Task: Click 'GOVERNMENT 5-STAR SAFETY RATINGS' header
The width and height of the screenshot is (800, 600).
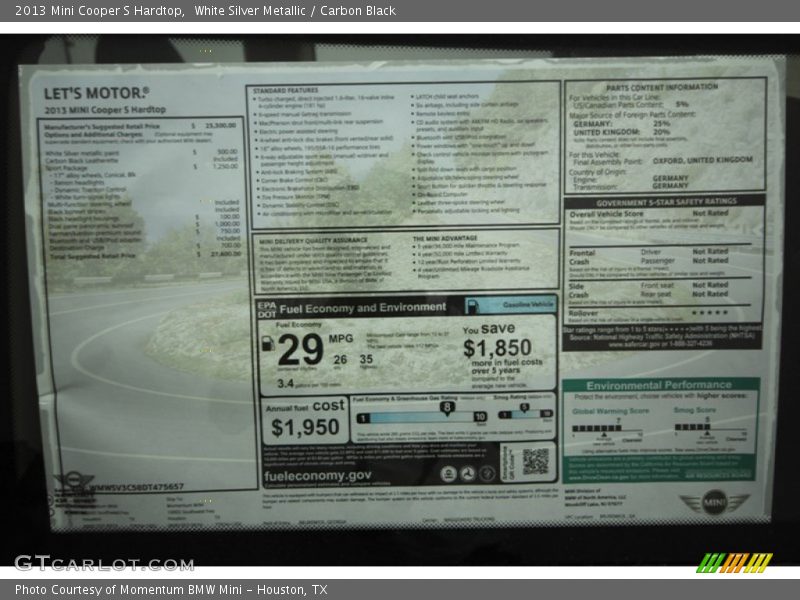Action: tap(666, 202)
